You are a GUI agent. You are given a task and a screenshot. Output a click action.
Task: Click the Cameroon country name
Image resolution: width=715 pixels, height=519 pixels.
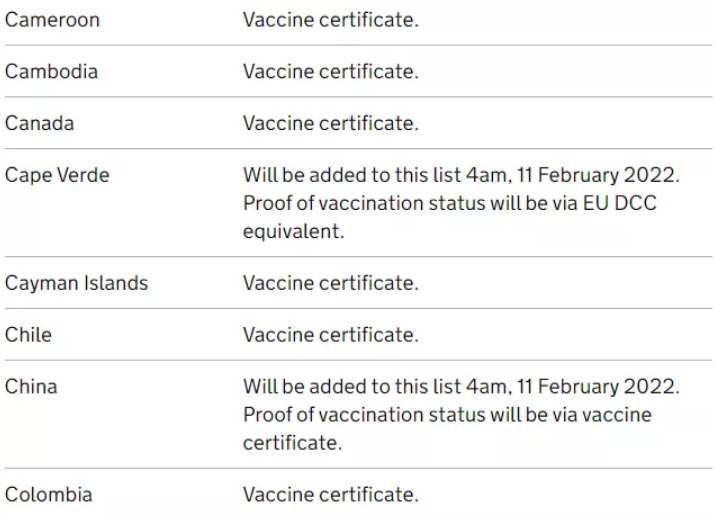pos(52,20)
